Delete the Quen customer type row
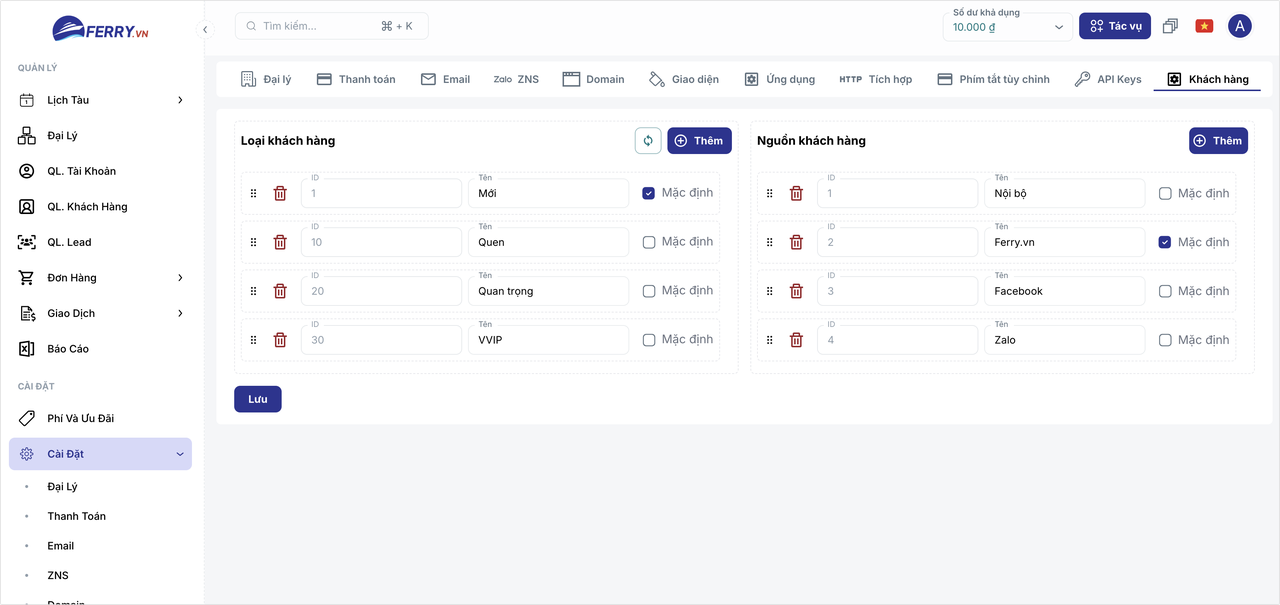Viewport: 1280px width, 605px height. pyautogui.click(x=280, y=242)
